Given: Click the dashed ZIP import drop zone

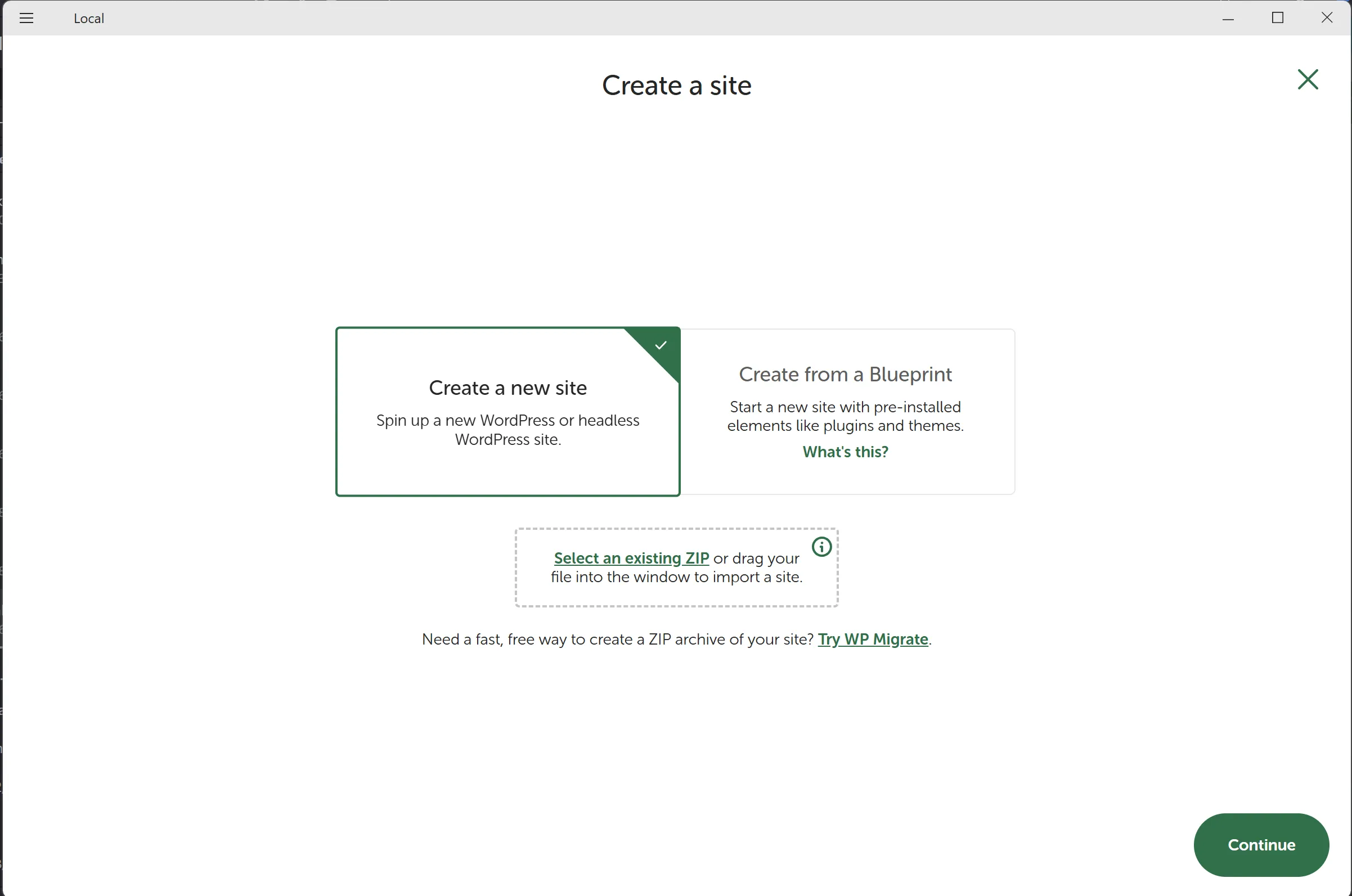Looking at the screenshot, I should pyautogui.click(x=676, y=595).
